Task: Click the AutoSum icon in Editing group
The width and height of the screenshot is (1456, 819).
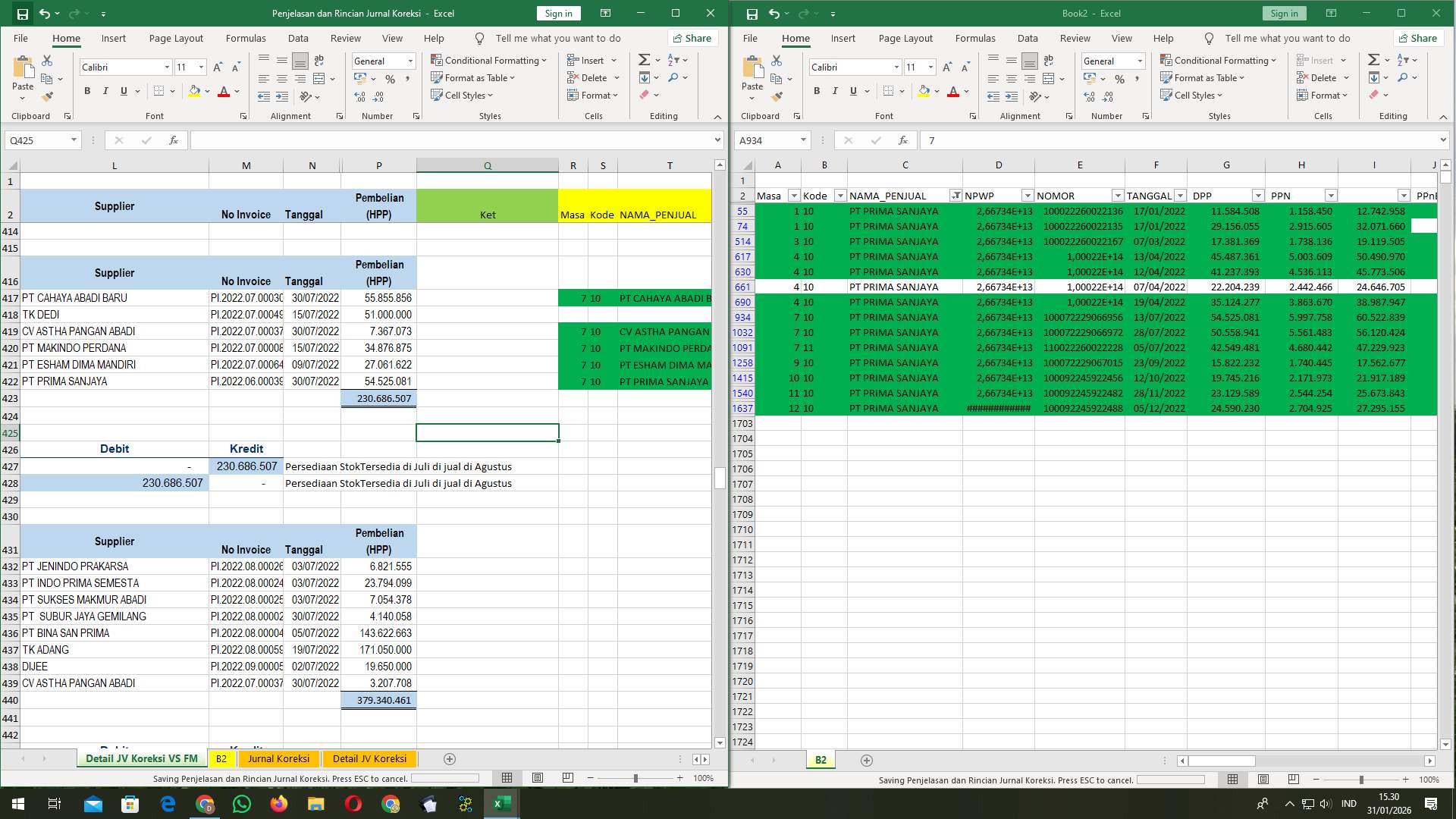Action: (644, 58)
